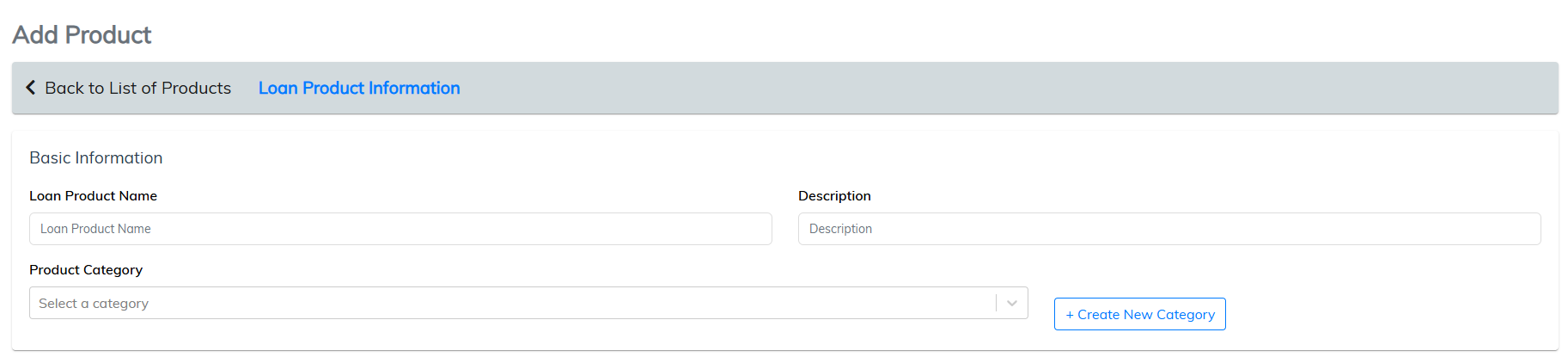
Task: Click the word 'Products' in the back link
Action: [196, 88]
